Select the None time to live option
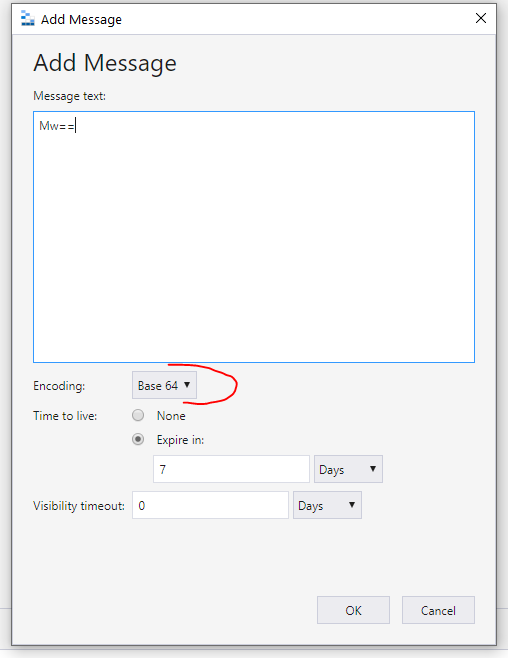 point(138,415)
